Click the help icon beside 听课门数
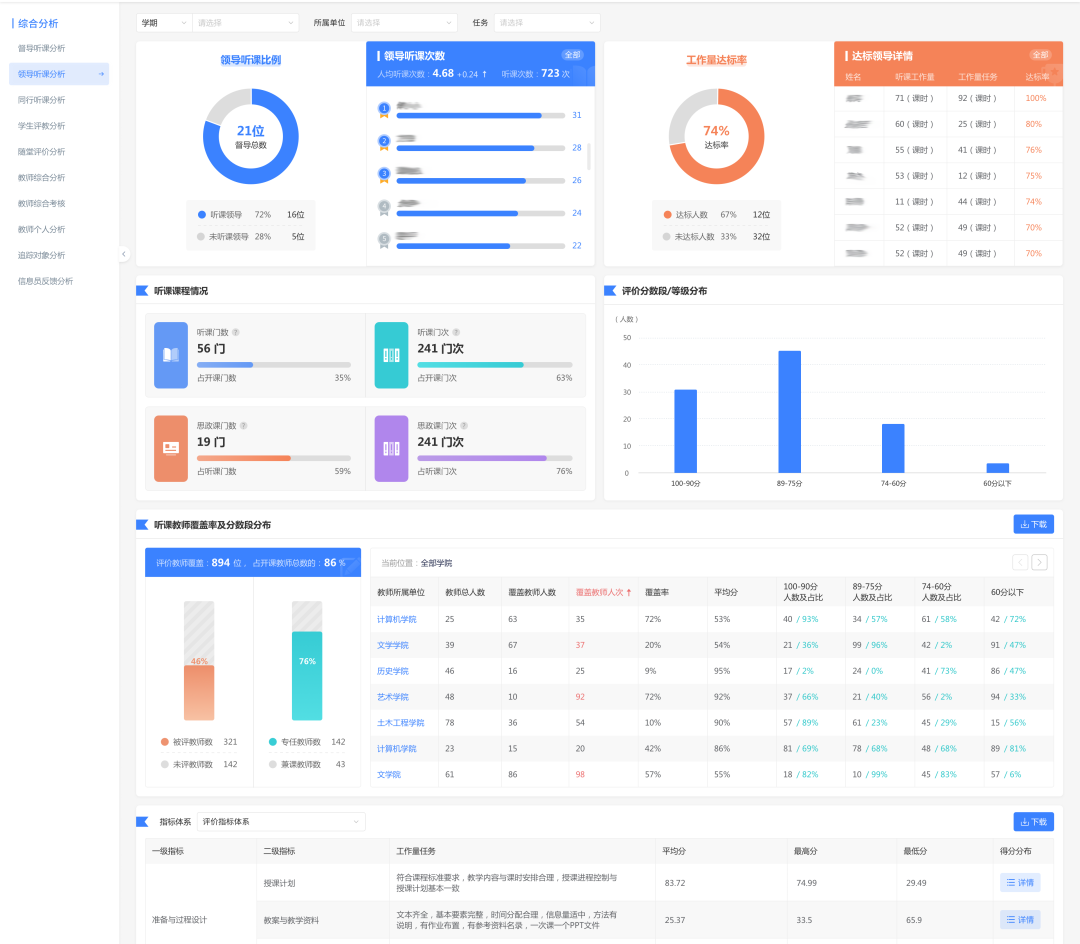Viewport: 1080px width, 944px height. tap(236, 332)
